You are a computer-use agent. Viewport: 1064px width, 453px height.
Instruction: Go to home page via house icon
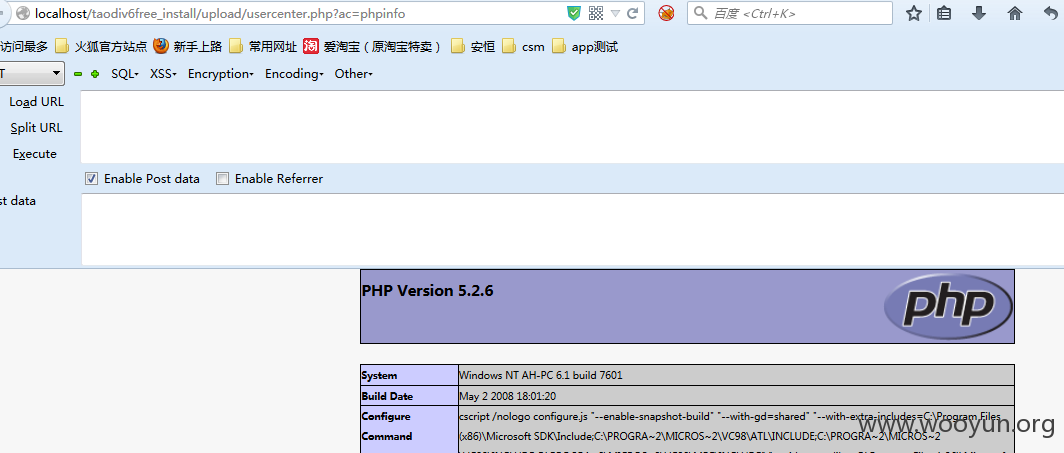(x=1015, y=13)
